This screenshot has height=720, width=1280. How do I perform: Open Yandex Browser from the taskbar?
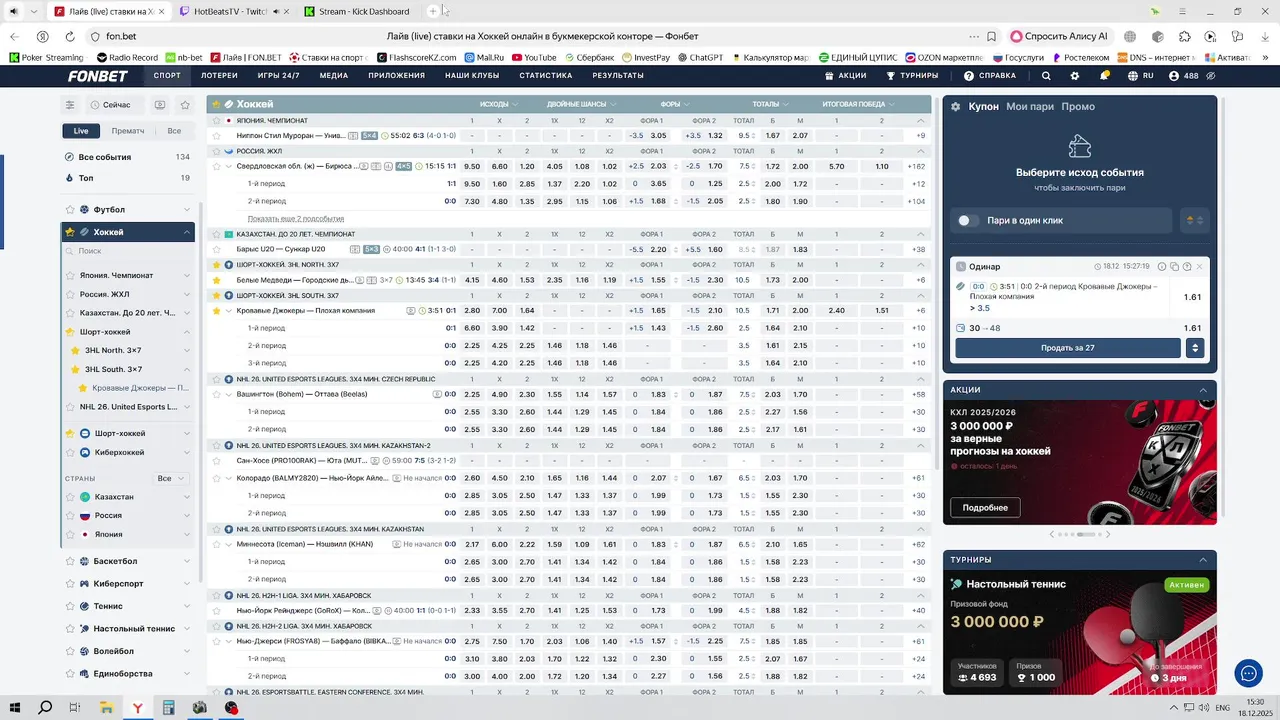coord(138,708)
